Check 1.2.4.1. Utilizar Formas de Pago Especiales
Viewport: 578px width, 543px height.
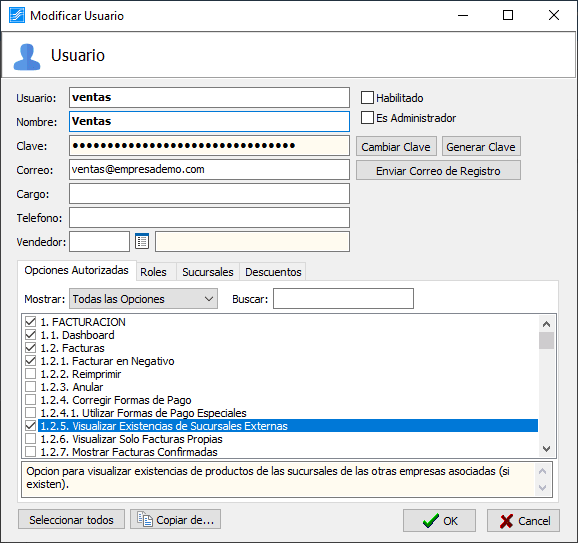coord(31,413)
